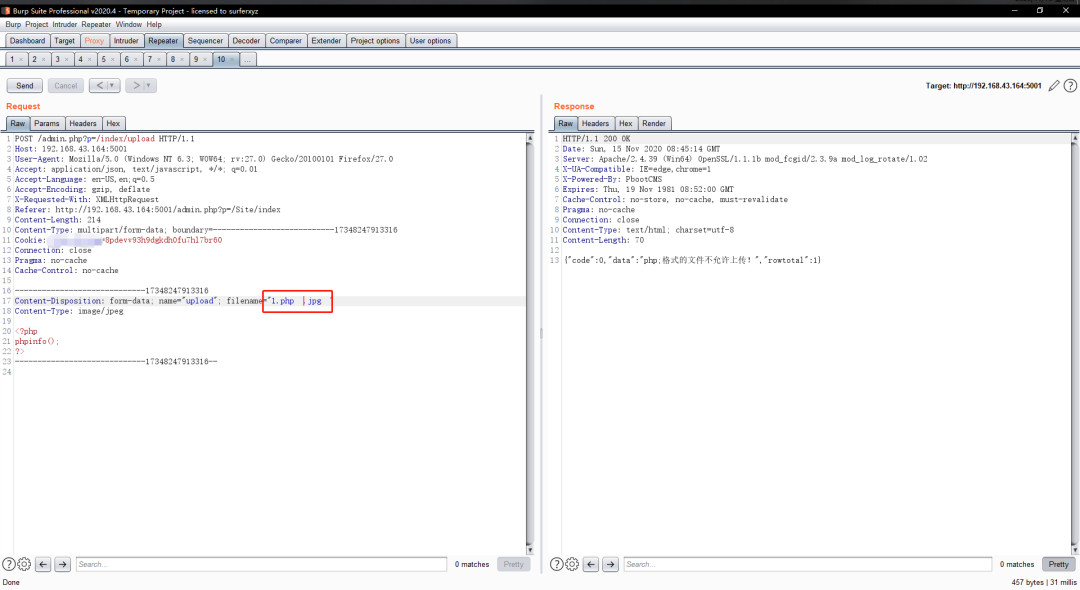
Task: Close Repeater tab 10
Action: (x=232, y=60)
